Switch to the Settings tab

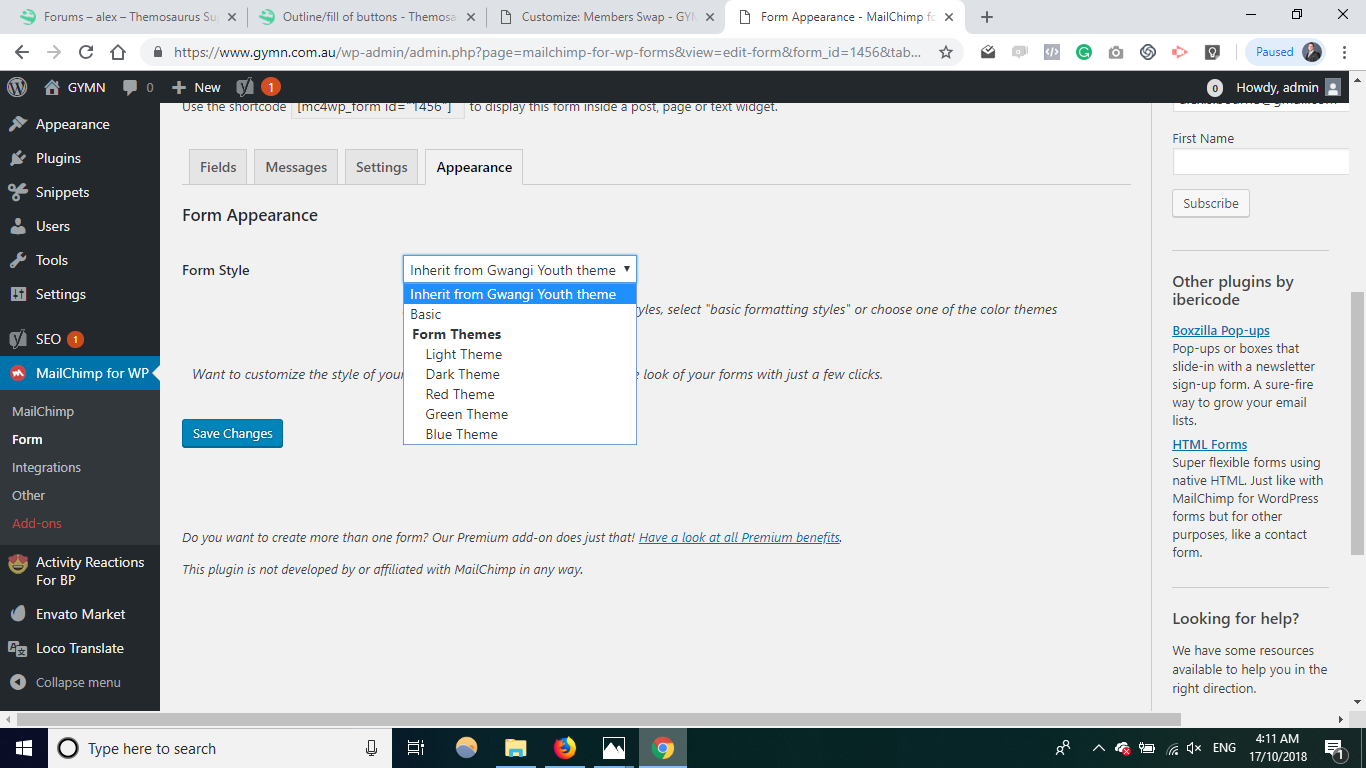pos(382,167)
